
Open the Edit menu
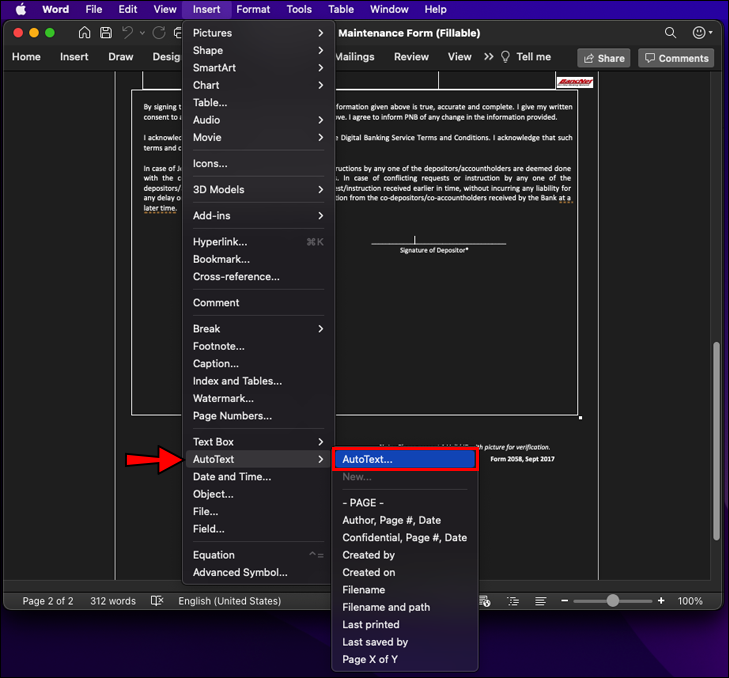click(x=127, y=9)
